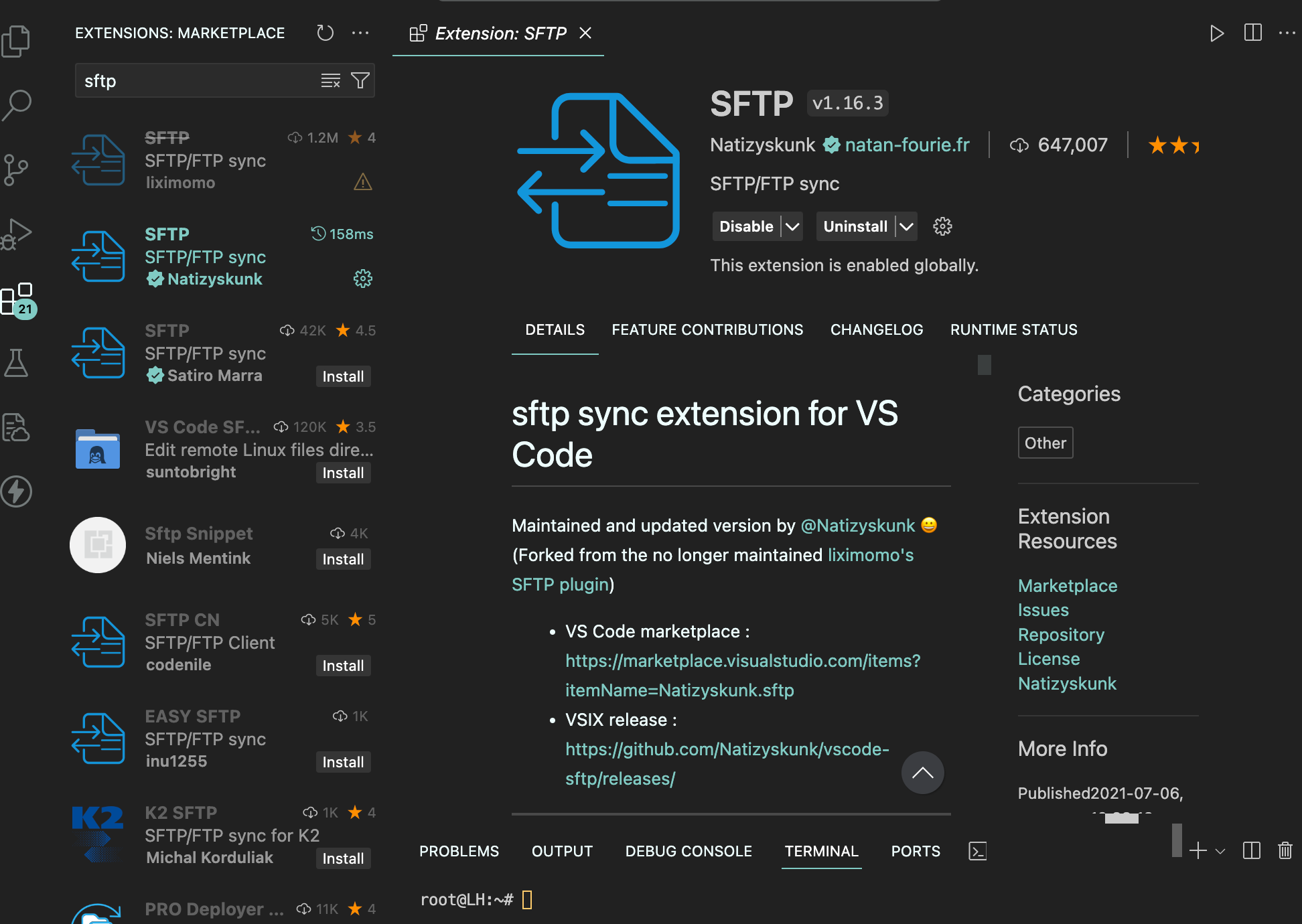Open the Source Control view
The image size is (1302, 924).
point(17,169)
